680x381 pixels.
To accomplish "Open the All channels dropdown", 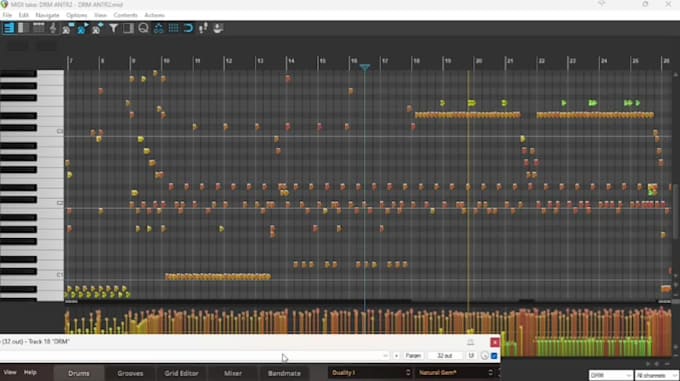I will point(657,375).
